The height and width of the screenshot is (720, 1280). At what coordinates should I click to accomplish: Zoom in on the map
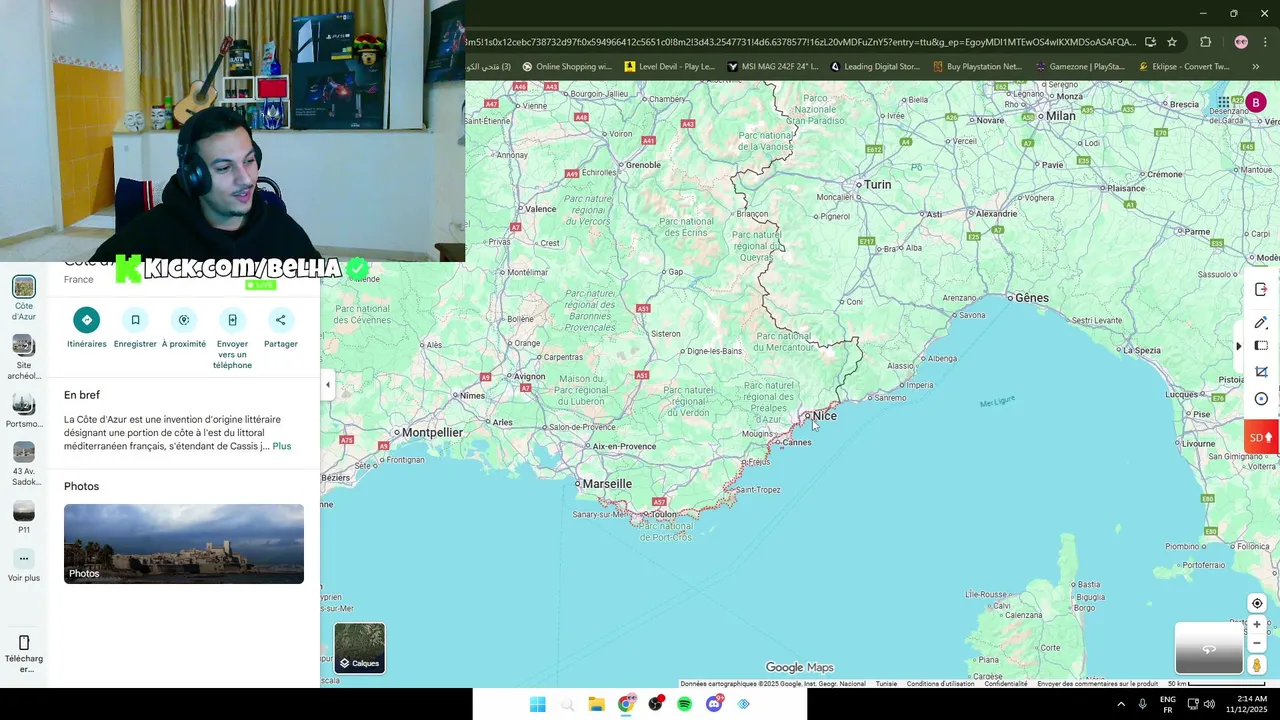(x=1257, y=625)
